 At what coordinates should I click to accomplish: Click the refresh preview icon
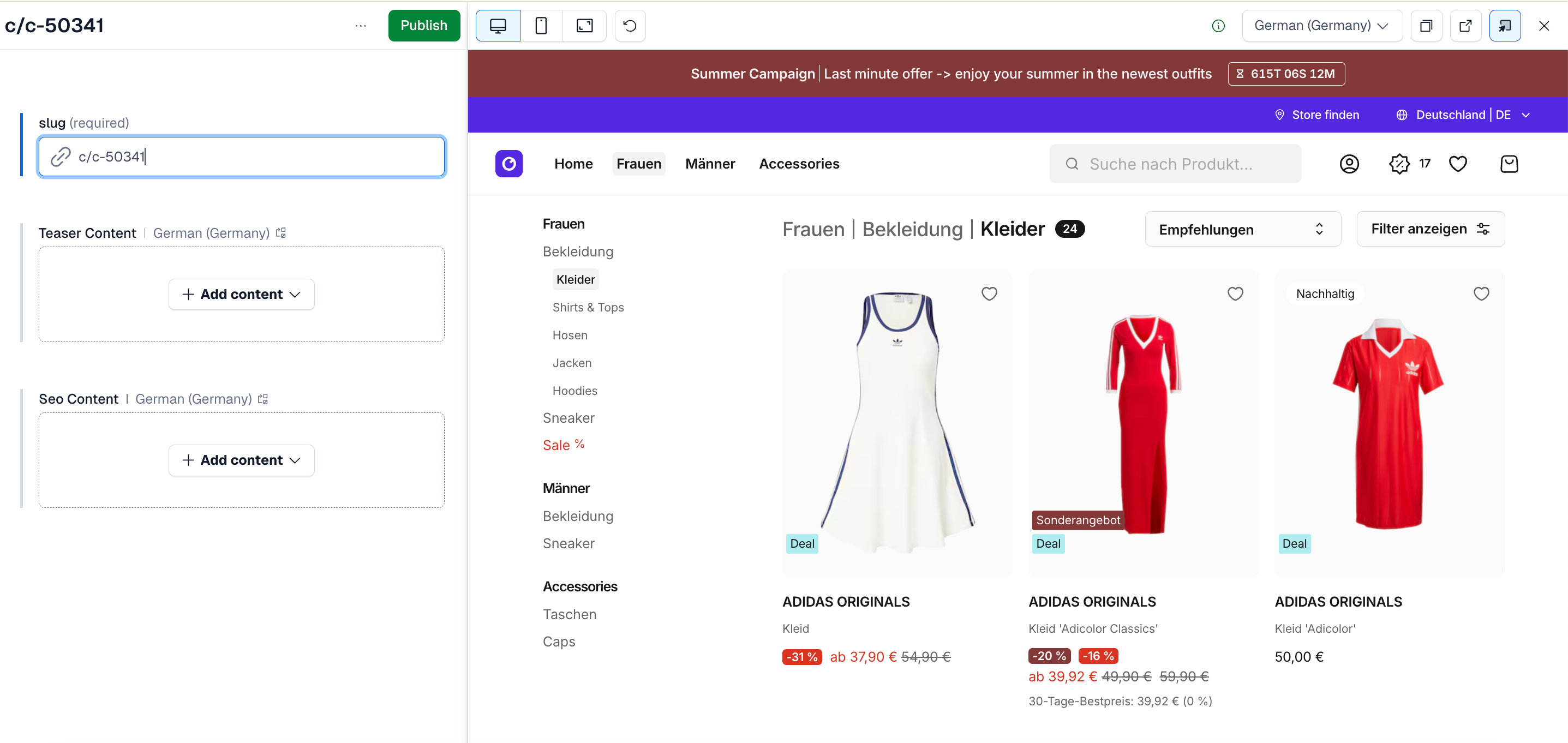[630, 26]
